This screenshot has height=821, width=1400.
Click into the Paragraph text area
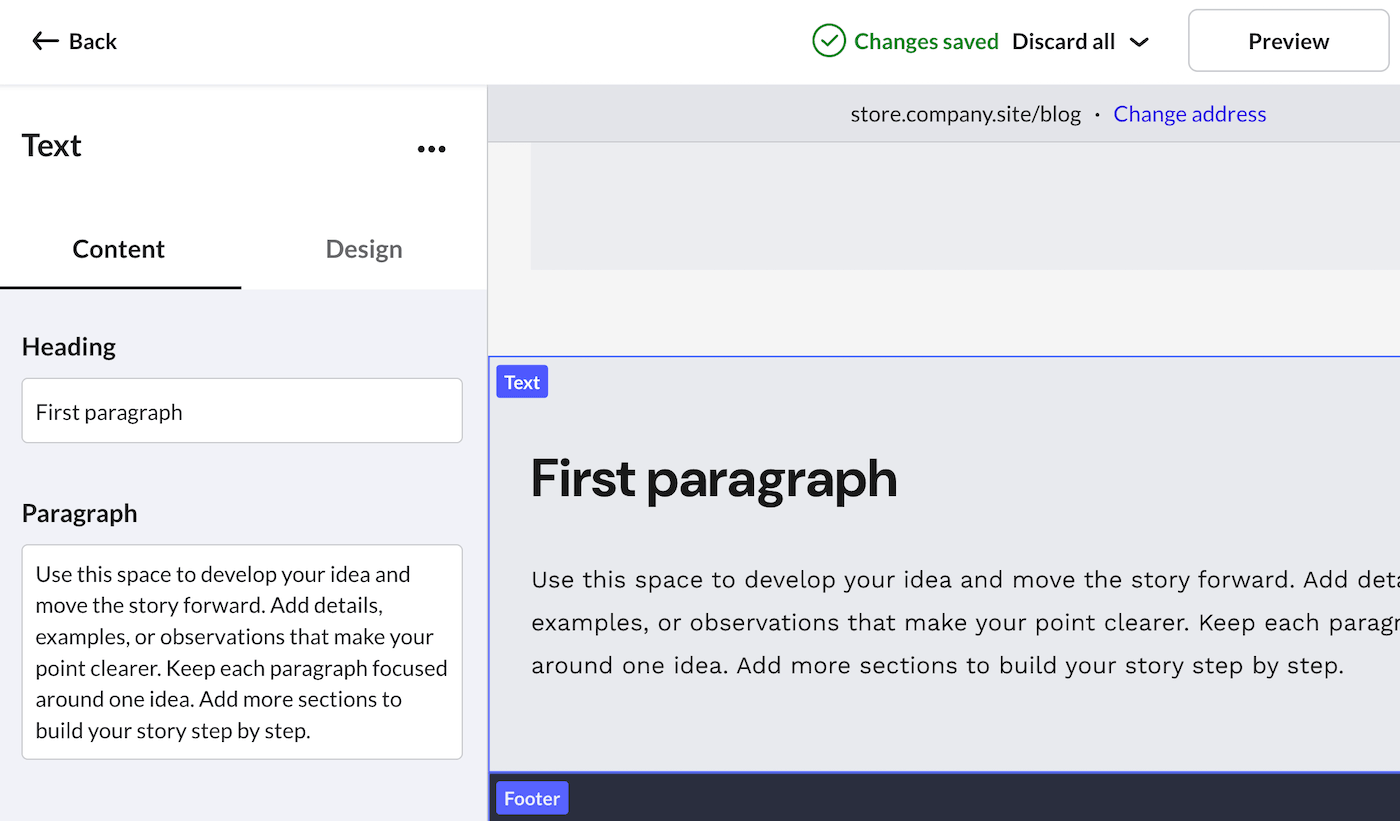point(242,652)
